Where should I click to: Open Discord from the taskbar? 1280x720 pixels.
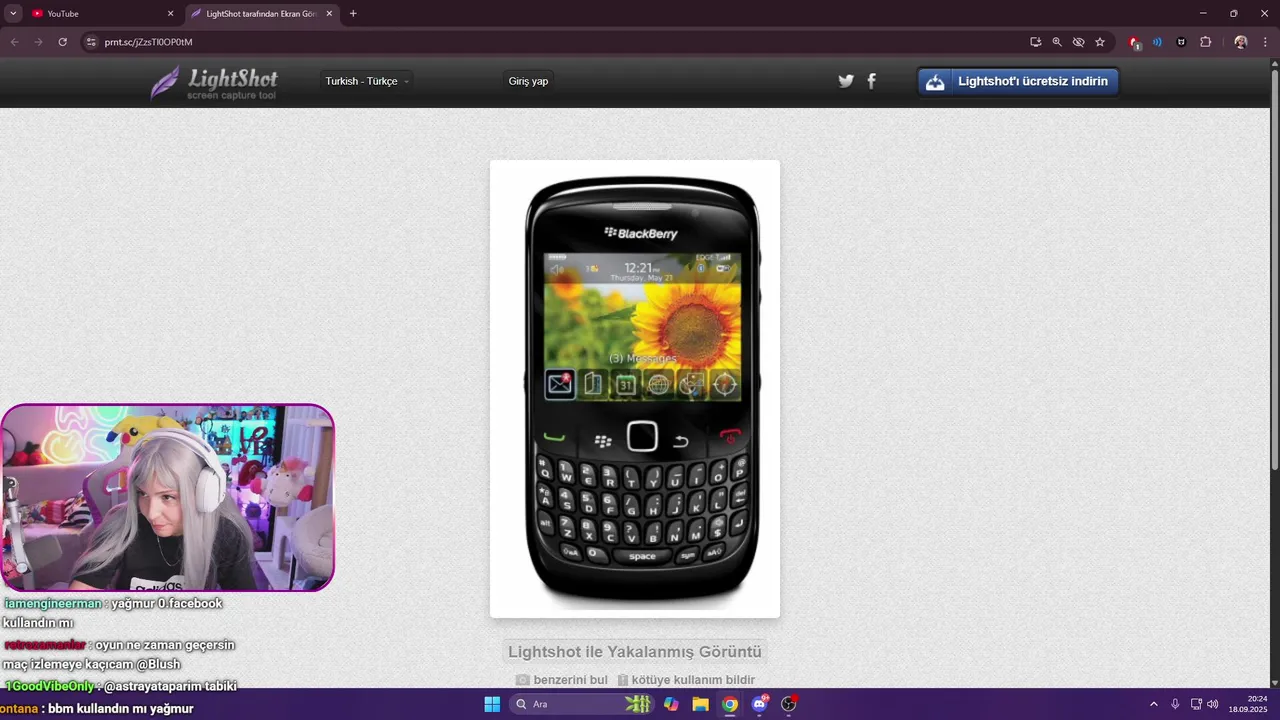tap(760, 704)
